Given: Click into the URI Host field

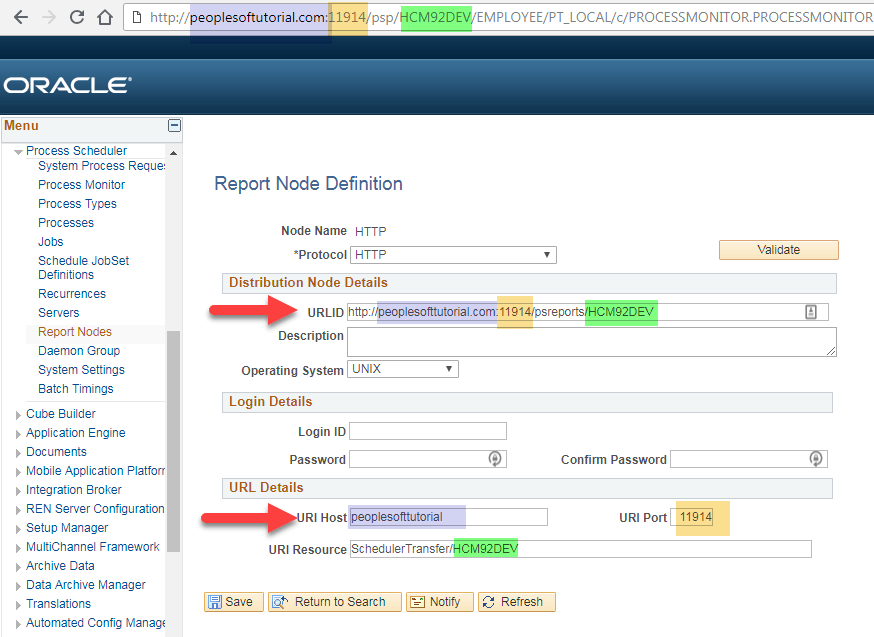Looking at the screenshot, I should 448,517.
